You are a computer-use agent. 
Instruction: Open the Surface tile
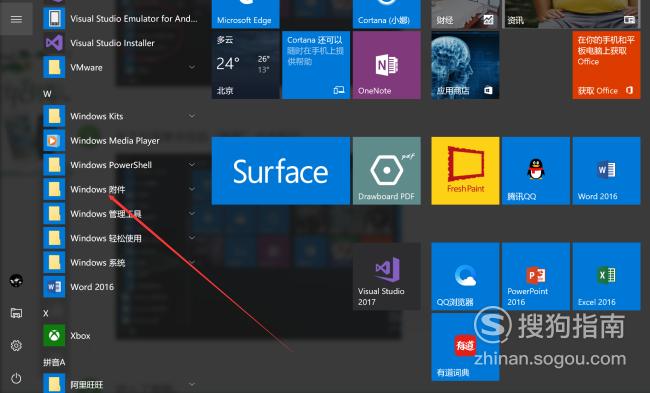[x=281, y=171]
